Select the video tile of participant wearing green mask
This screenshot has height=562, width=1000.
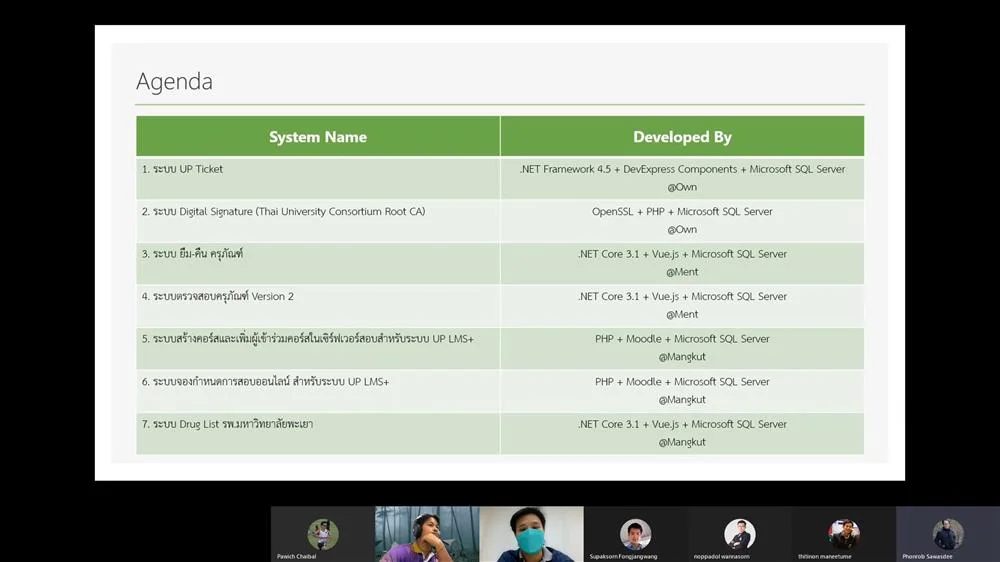click(x=531, y=534)
